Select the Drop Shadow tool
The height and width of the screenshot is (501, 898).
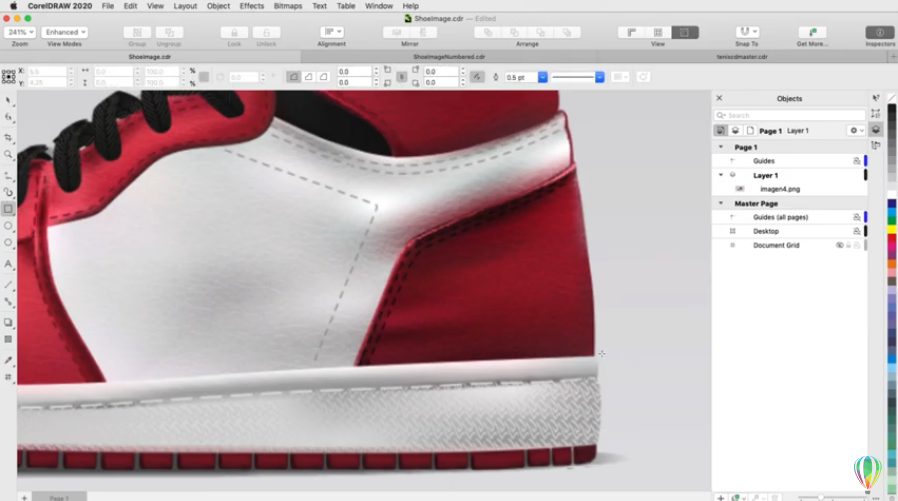[x=8, y=322]
